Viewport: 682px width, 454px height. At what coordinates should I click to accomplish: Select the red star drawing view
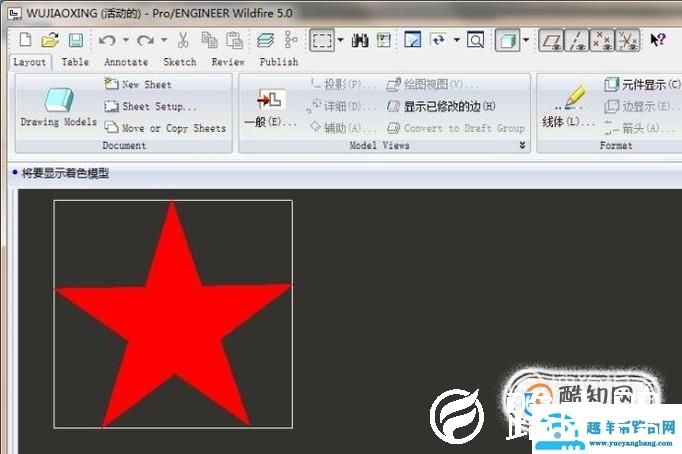[x=173, y=314]
